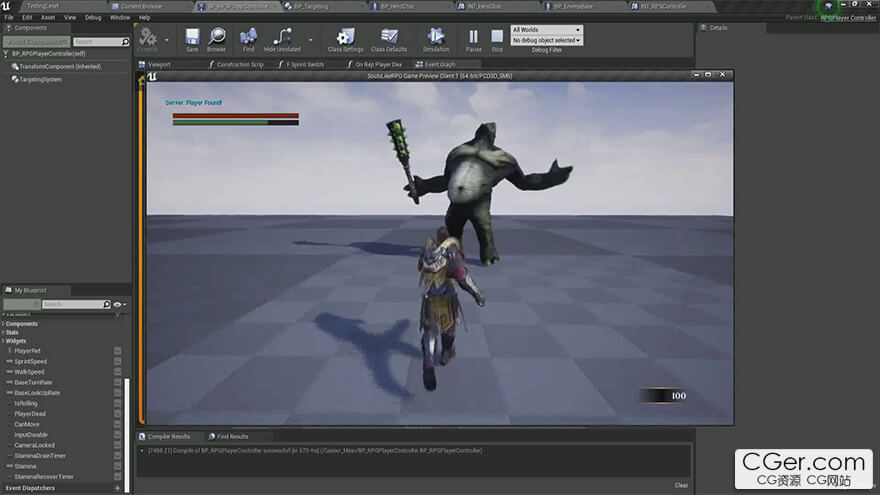Click the Unreal logo in preview window title
This screenshot has width=880, height=495.
152,76
